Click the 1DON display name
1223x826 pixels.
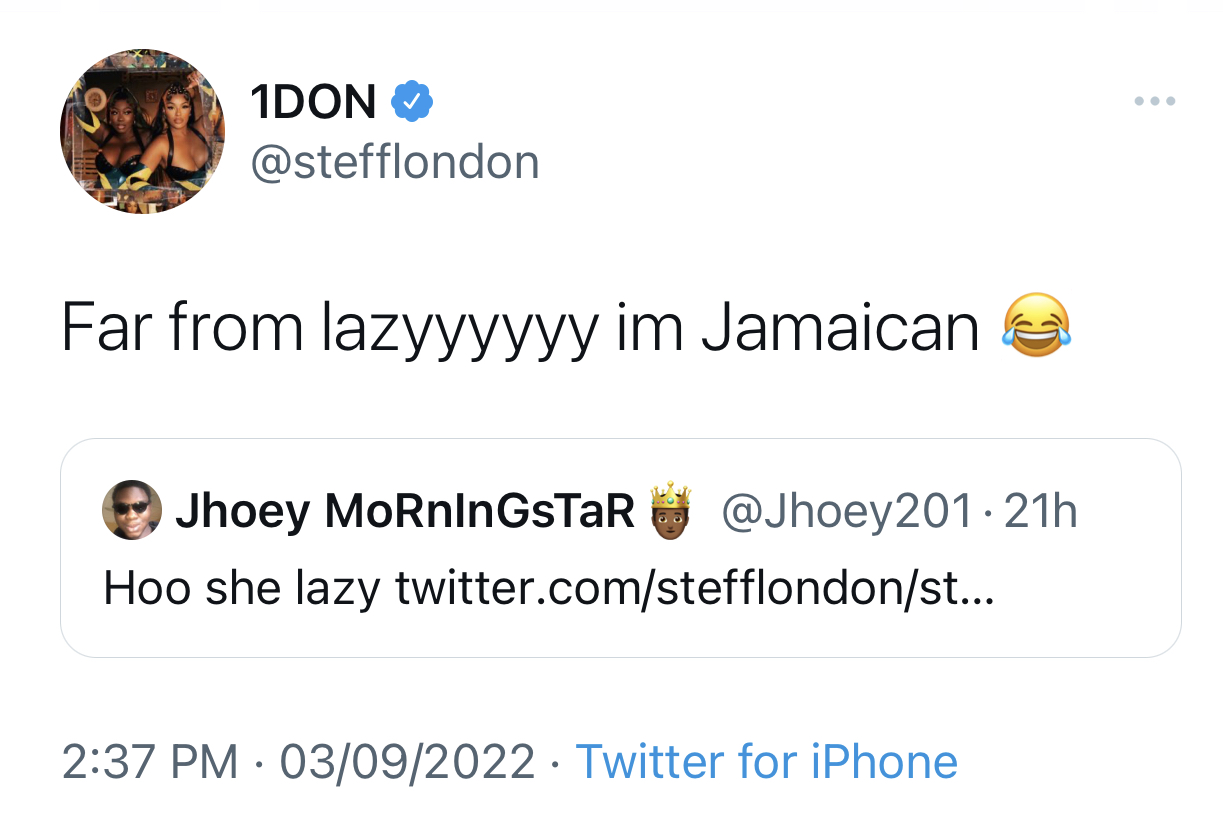click(x=314, y=102)
